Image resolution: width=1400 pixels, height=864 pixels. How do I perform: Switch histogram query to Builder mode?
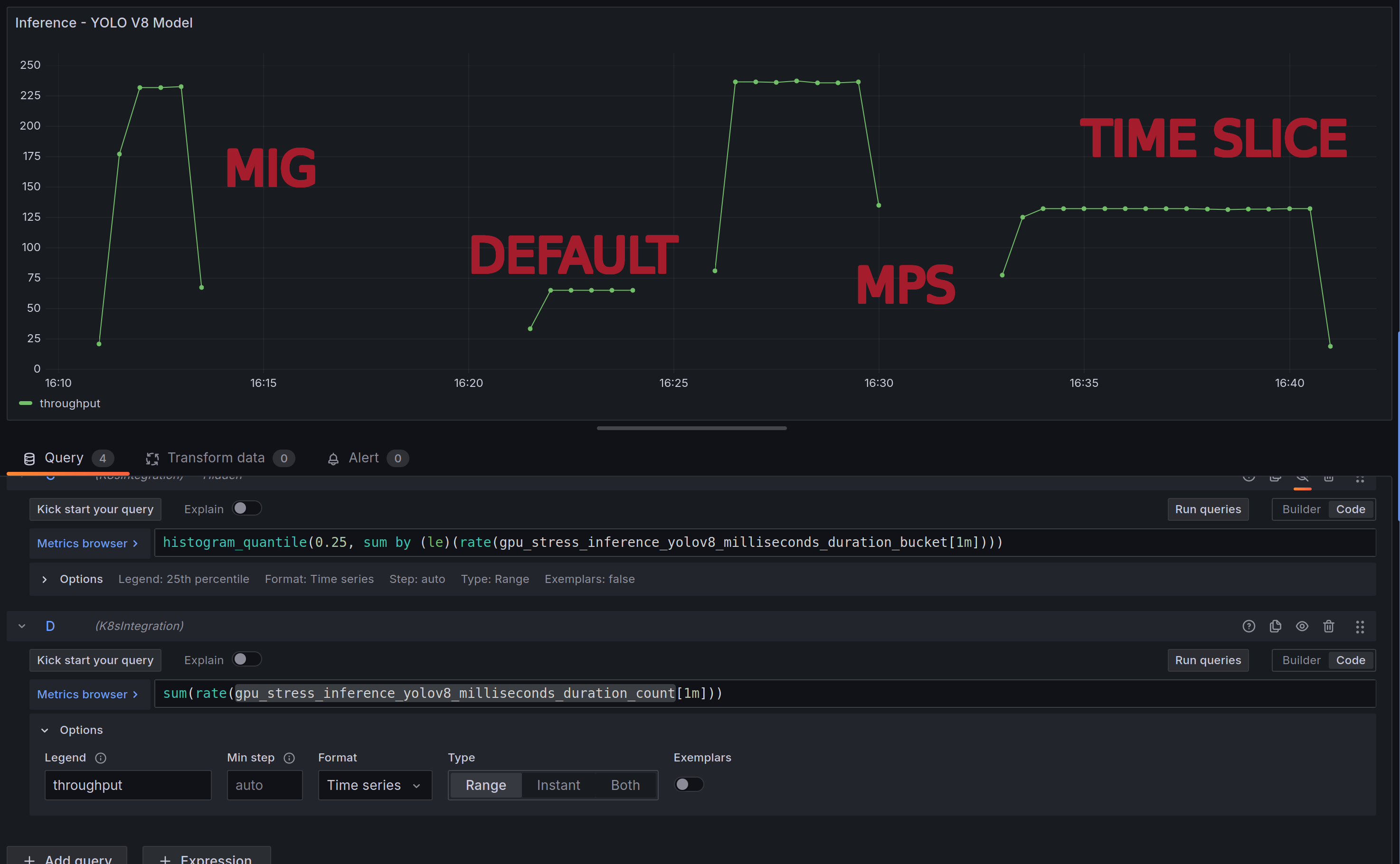(1301, 509)
